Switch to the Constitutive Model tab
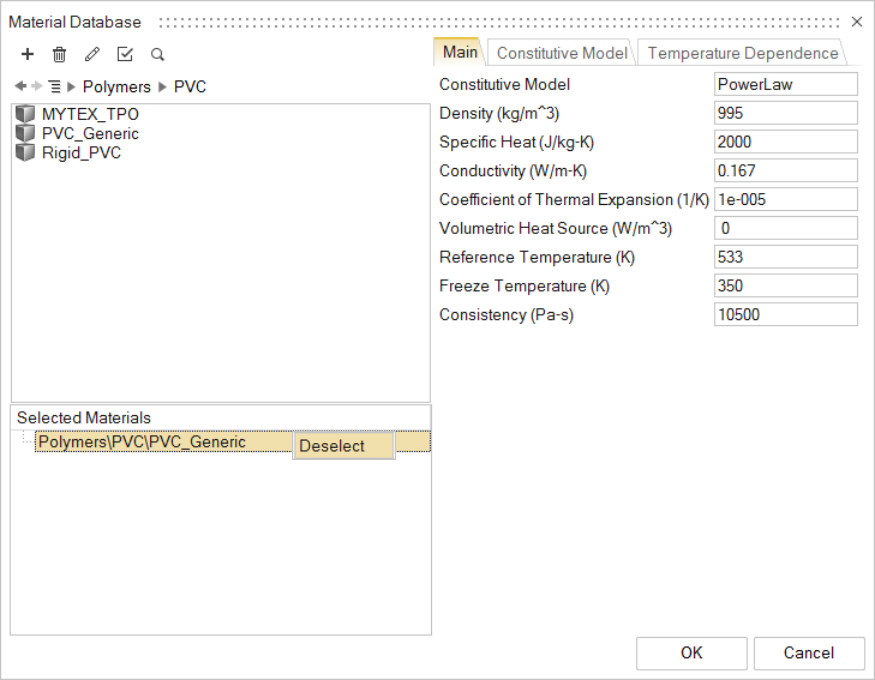875x680 pixels. [x=562, y=53]
